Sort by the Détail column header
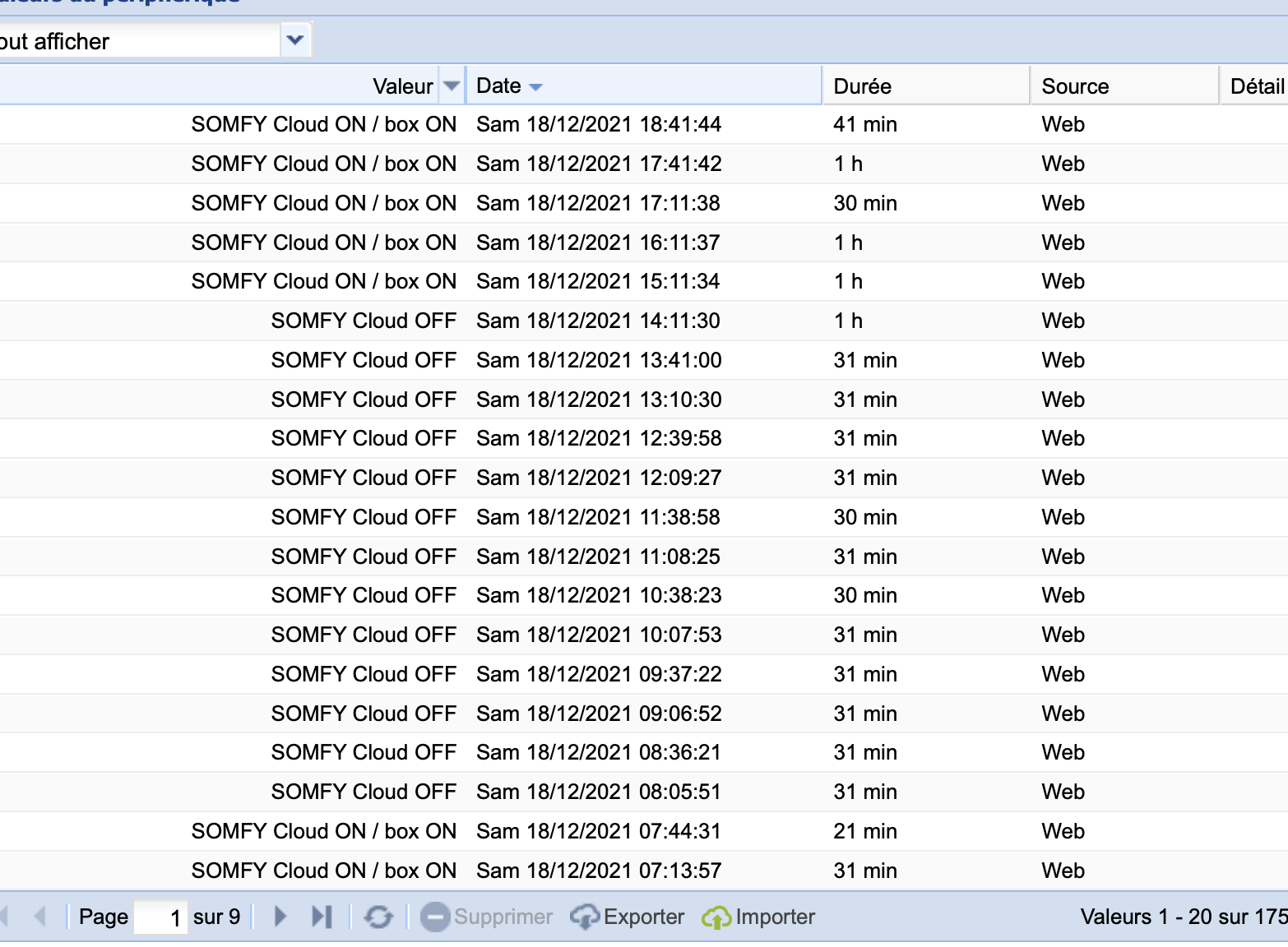This screenshot has width=1288, height=947. [x=1254, y=85]
